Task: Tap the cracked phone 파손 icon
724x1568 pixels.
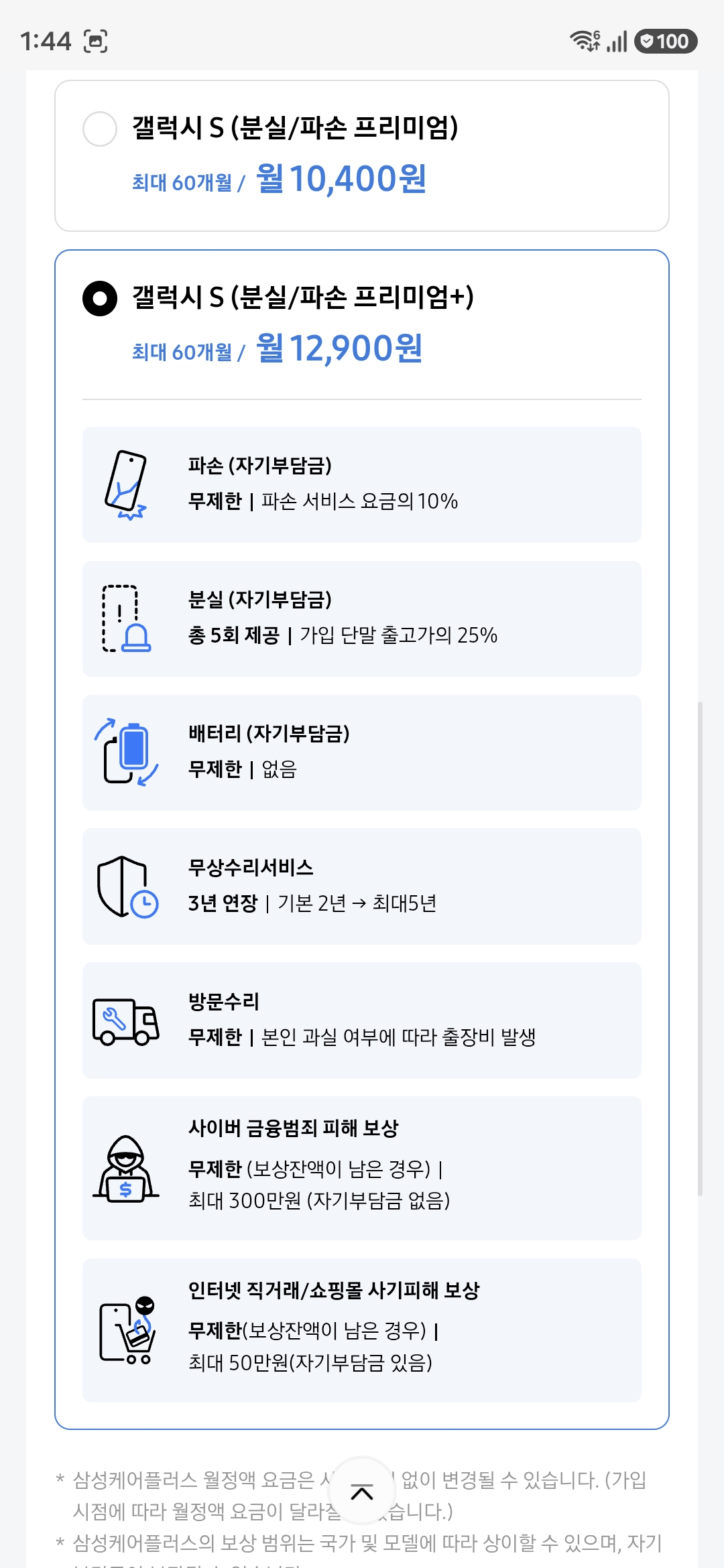Action: [x=125, y=485]
